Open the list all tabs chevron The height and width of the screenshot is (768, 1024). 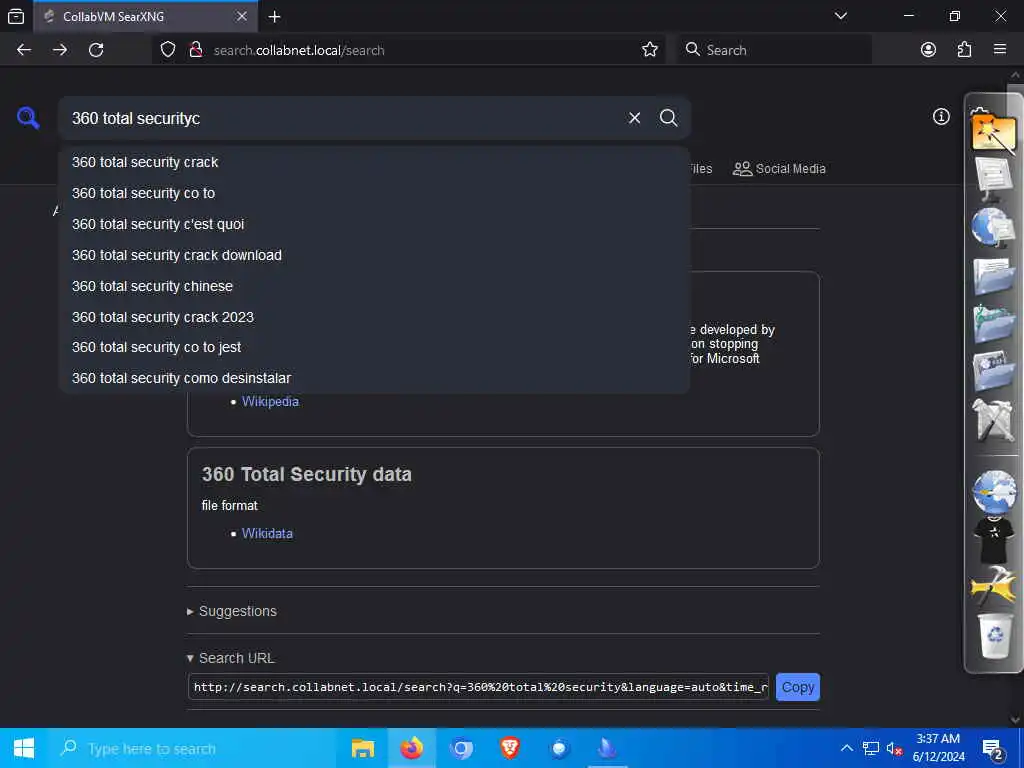(841, 16)
